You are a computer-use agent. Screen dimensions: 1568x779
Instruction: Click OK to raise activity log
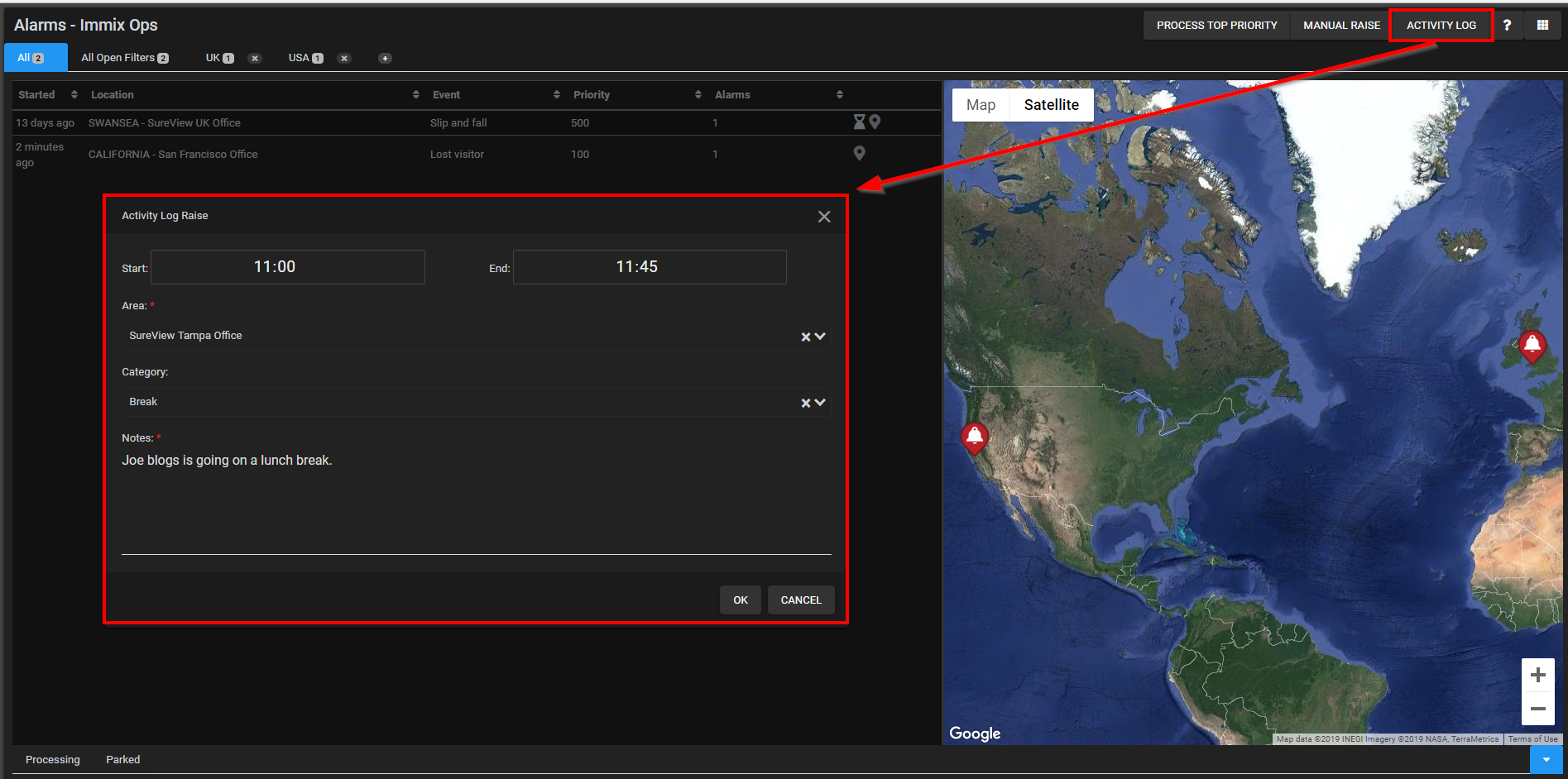click(x=741, y=600)
